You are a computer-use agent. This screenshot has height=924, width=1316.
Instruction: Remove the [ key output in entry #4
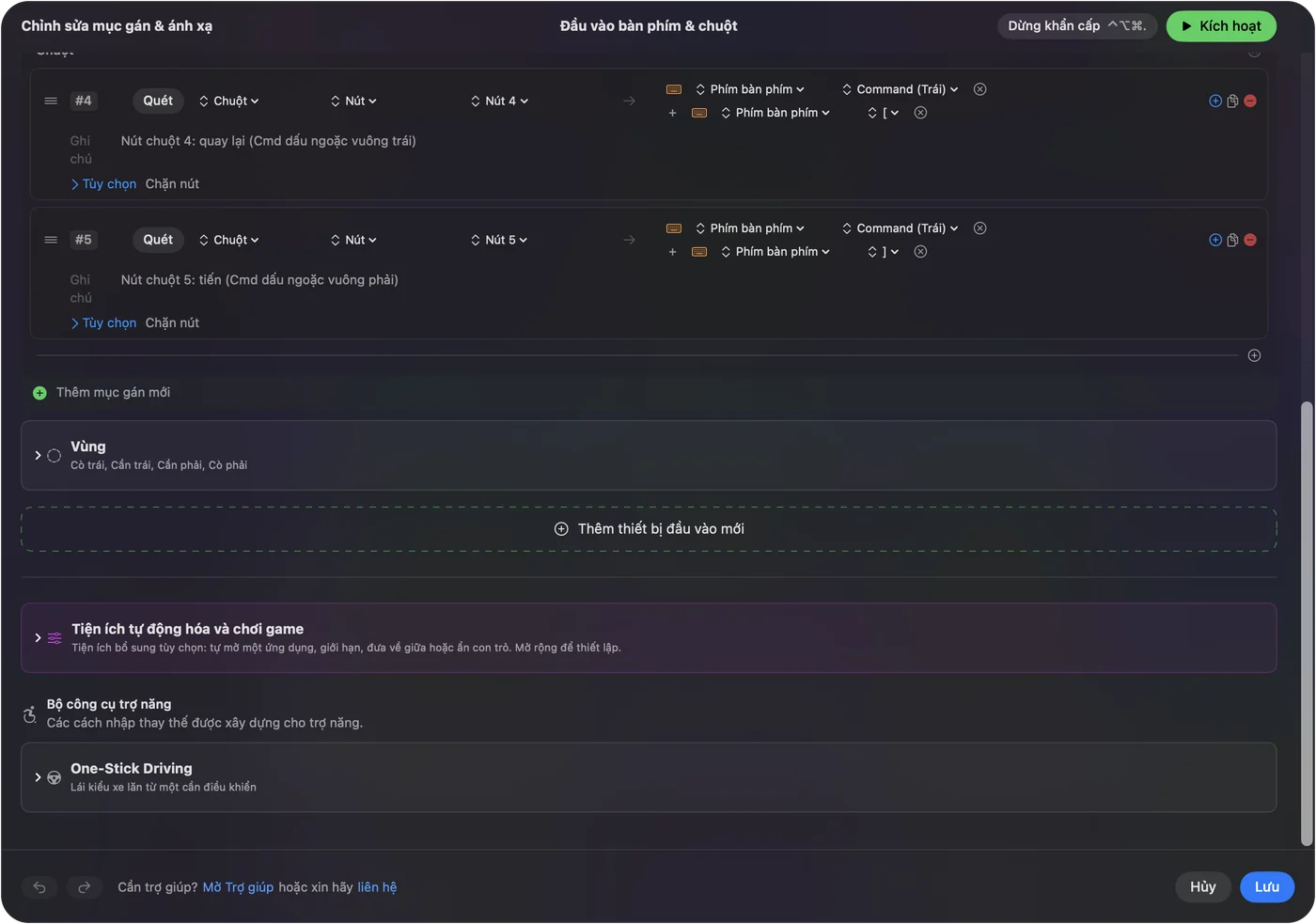pos(921,113)
